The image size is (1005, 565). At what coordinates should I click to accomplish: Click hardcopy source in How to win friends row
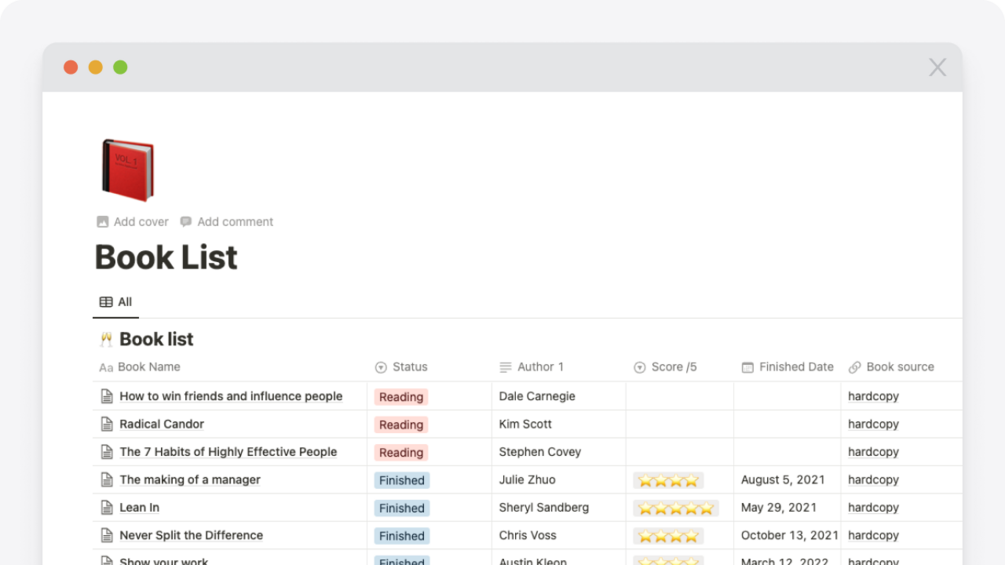(x=873, y=396)
